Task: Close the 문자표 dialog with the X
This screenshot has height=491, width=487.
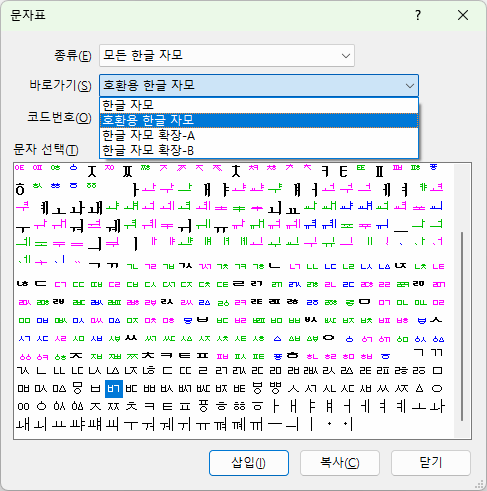Action: tap(463, 15)
